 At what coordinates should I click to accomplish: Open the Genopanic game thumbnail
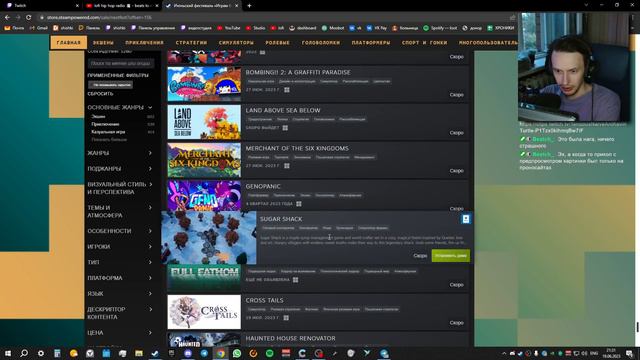point(204,196)
